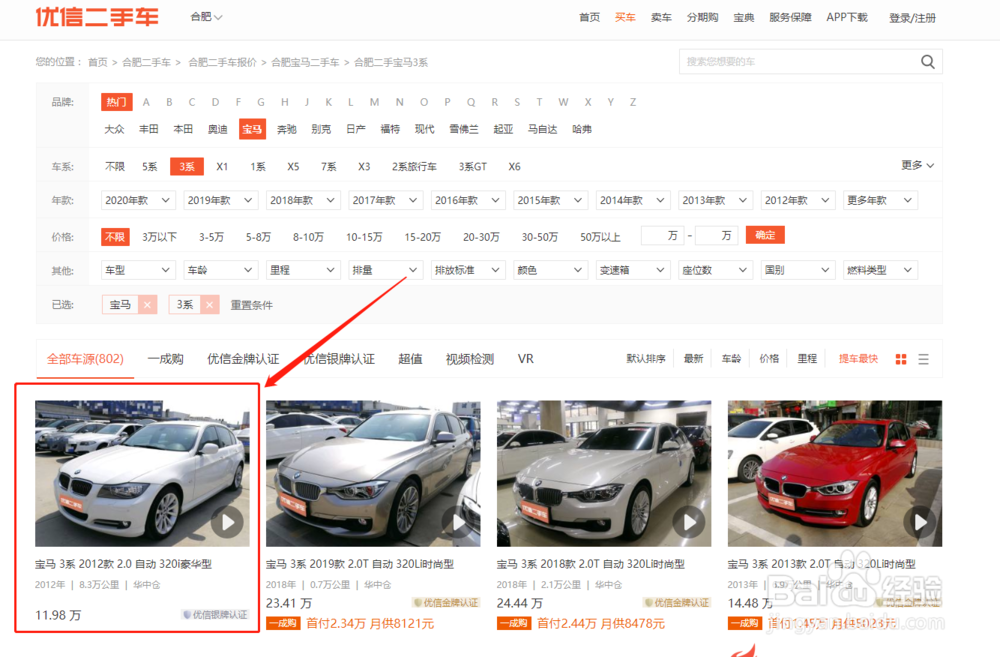Remove the 宝马 selected filter tag
Image resolution: width=1000 pixels, height=657 pixels.
[x=147, y=305]
